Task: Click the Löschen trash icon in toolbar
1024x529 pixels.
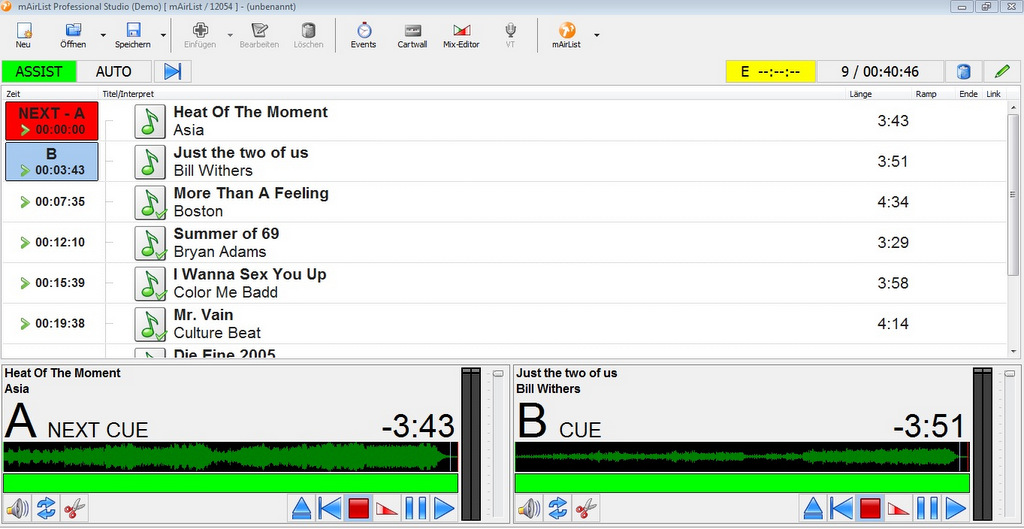Action: point(308,30)
